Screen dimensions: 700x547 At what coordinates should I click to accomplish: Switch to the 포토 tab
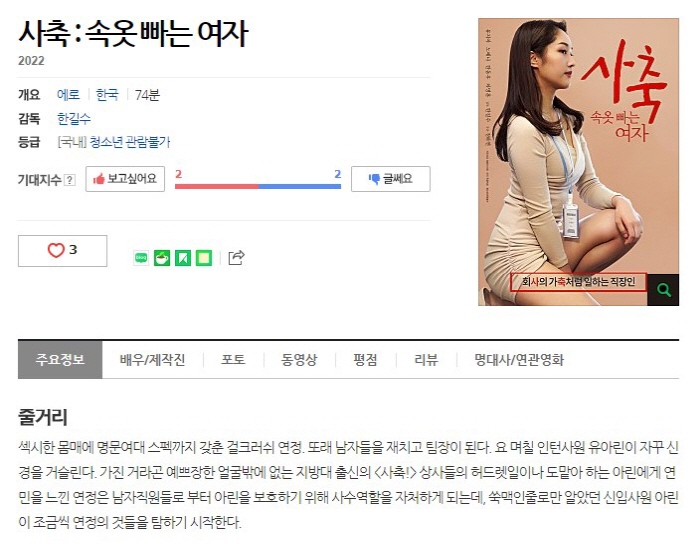click(233, 360)
